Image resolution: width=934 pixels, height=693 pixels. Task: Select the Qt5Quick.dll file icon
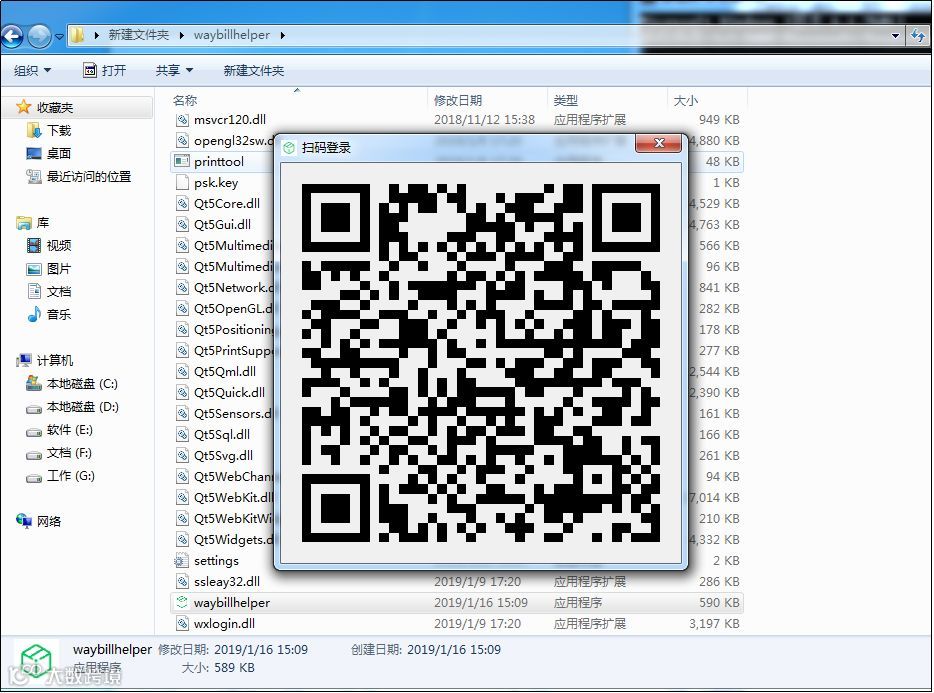182,393
